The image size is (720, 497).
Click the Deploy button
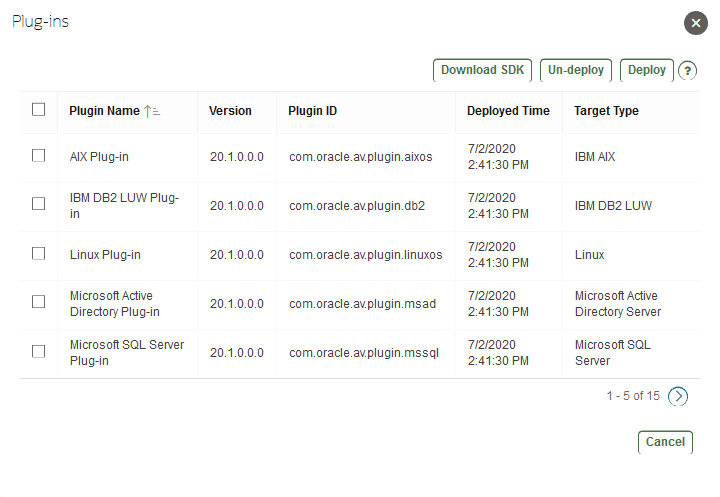[647, 70]
